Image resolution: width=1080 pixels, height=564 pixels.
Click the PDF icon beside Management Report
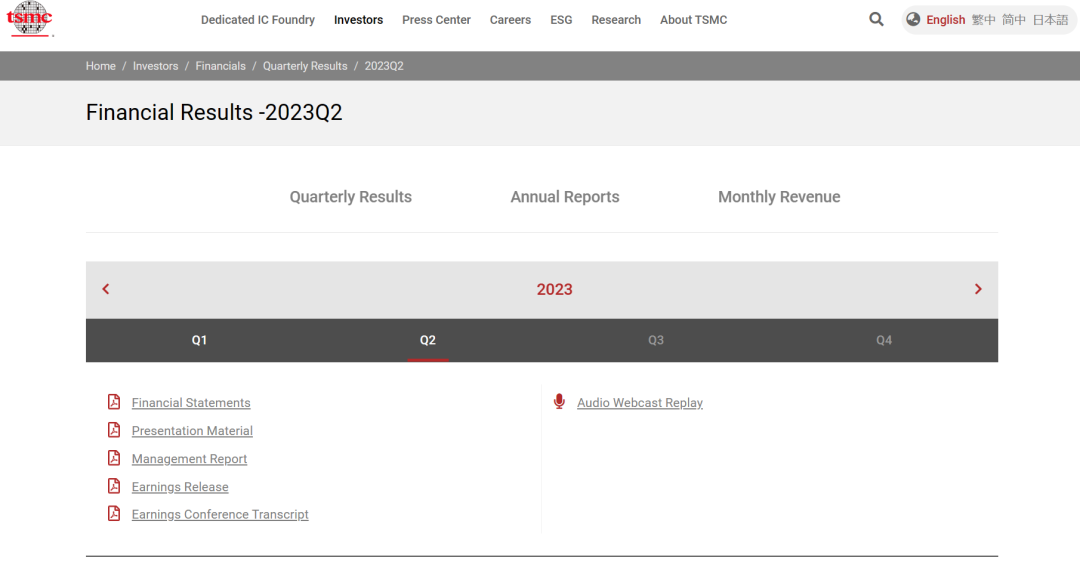114,458
